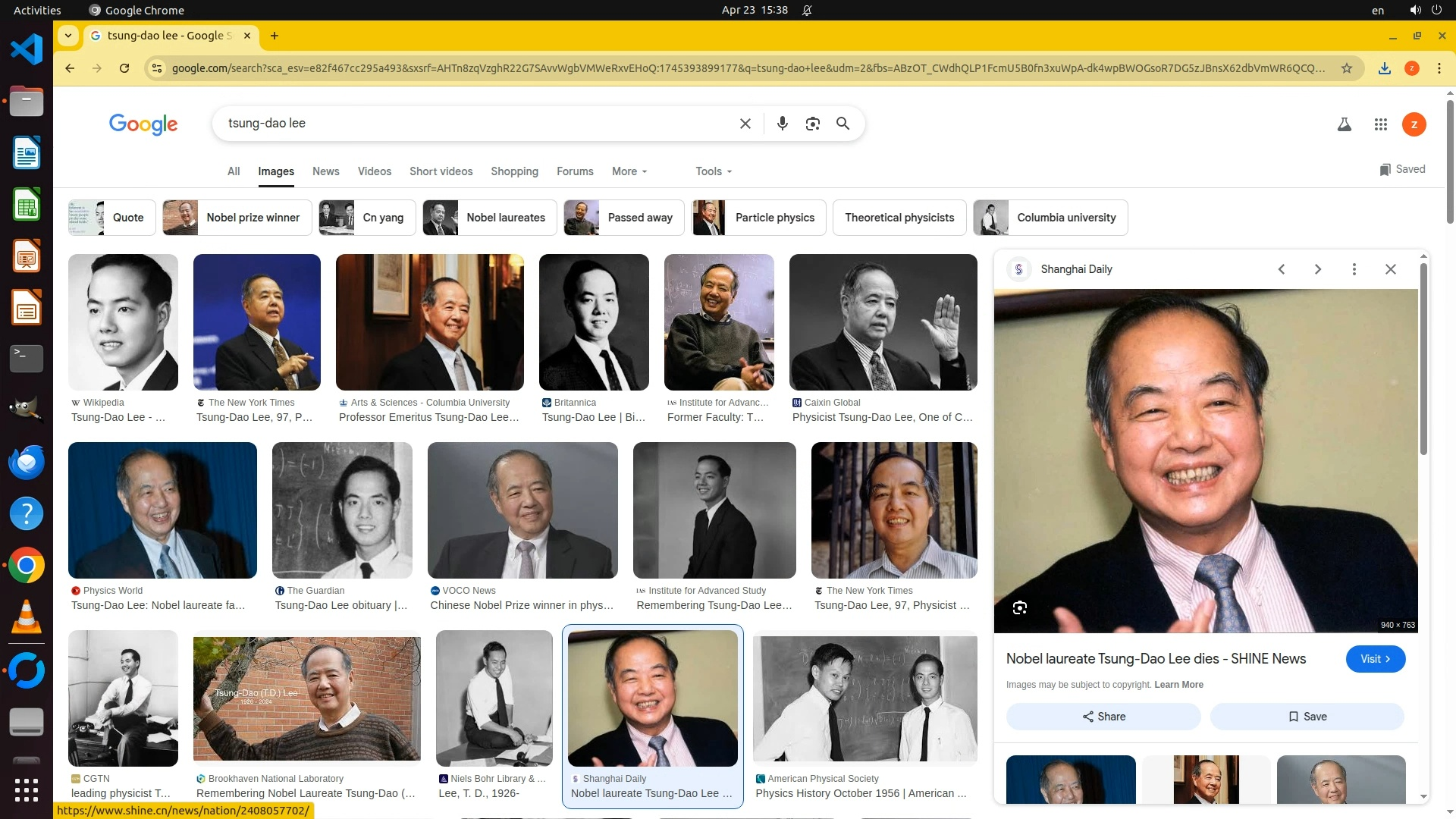Screen dimensions: 1456x819
Task: Bookmark this page with star icon
Action: (1346, 68)
